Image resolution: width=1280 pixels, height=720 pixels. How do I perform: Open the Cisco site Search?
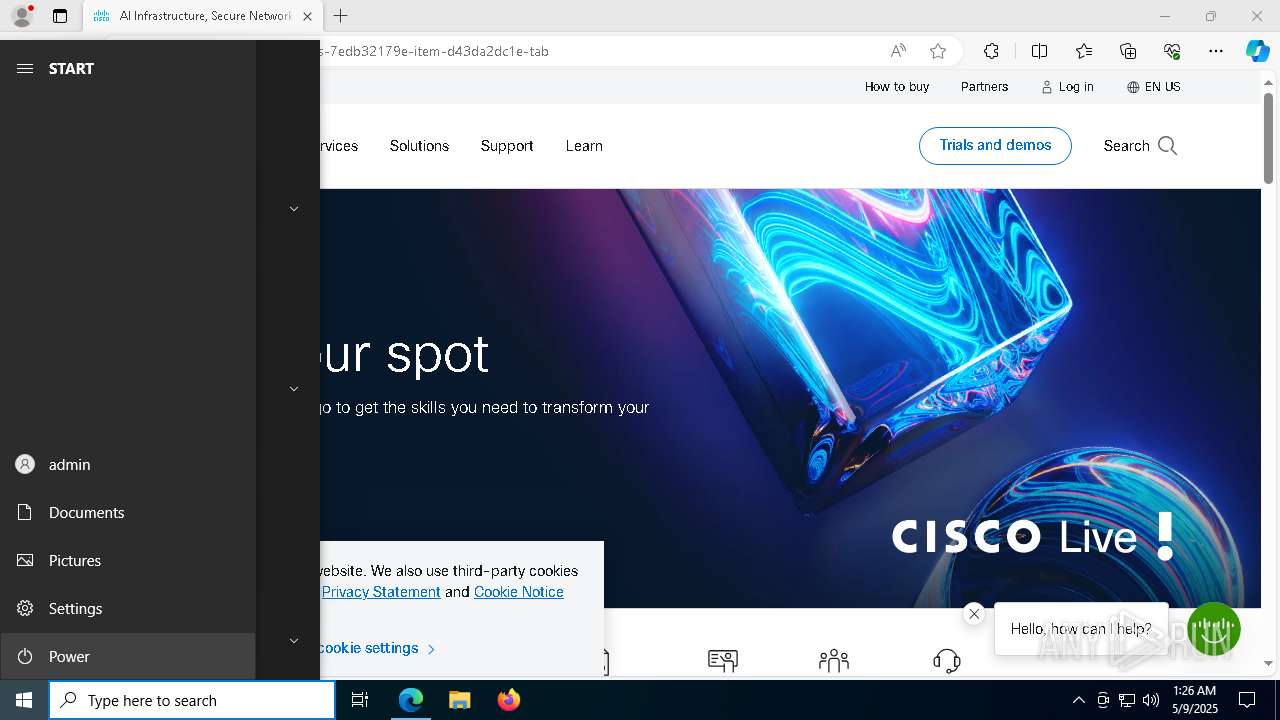(x=1140, y=146)
